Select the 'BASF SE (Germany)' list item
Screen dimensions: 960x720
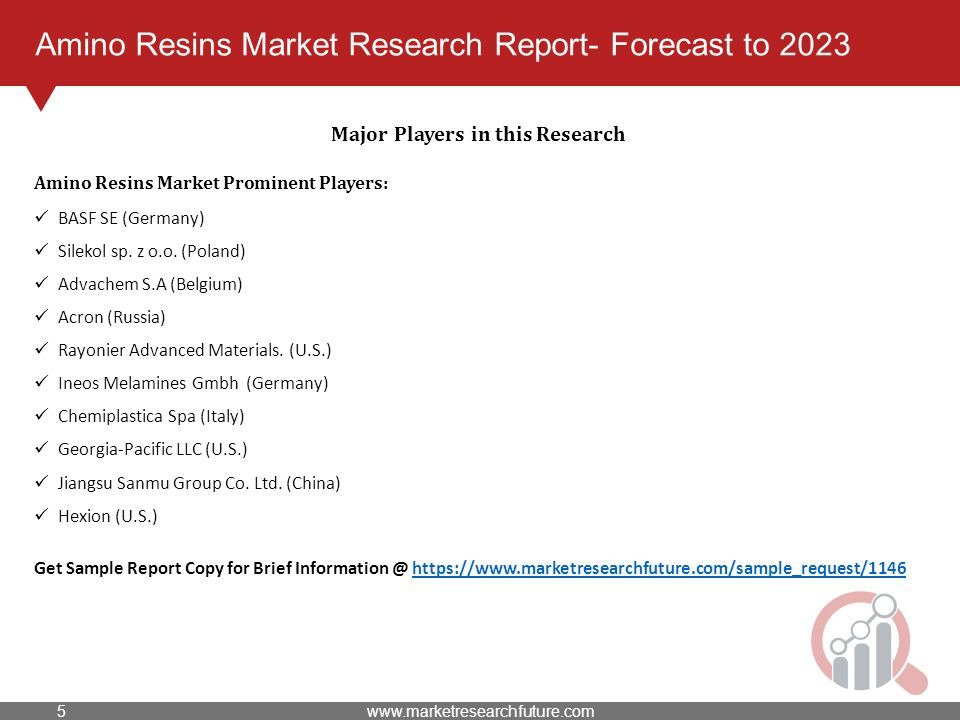(131, 218)
